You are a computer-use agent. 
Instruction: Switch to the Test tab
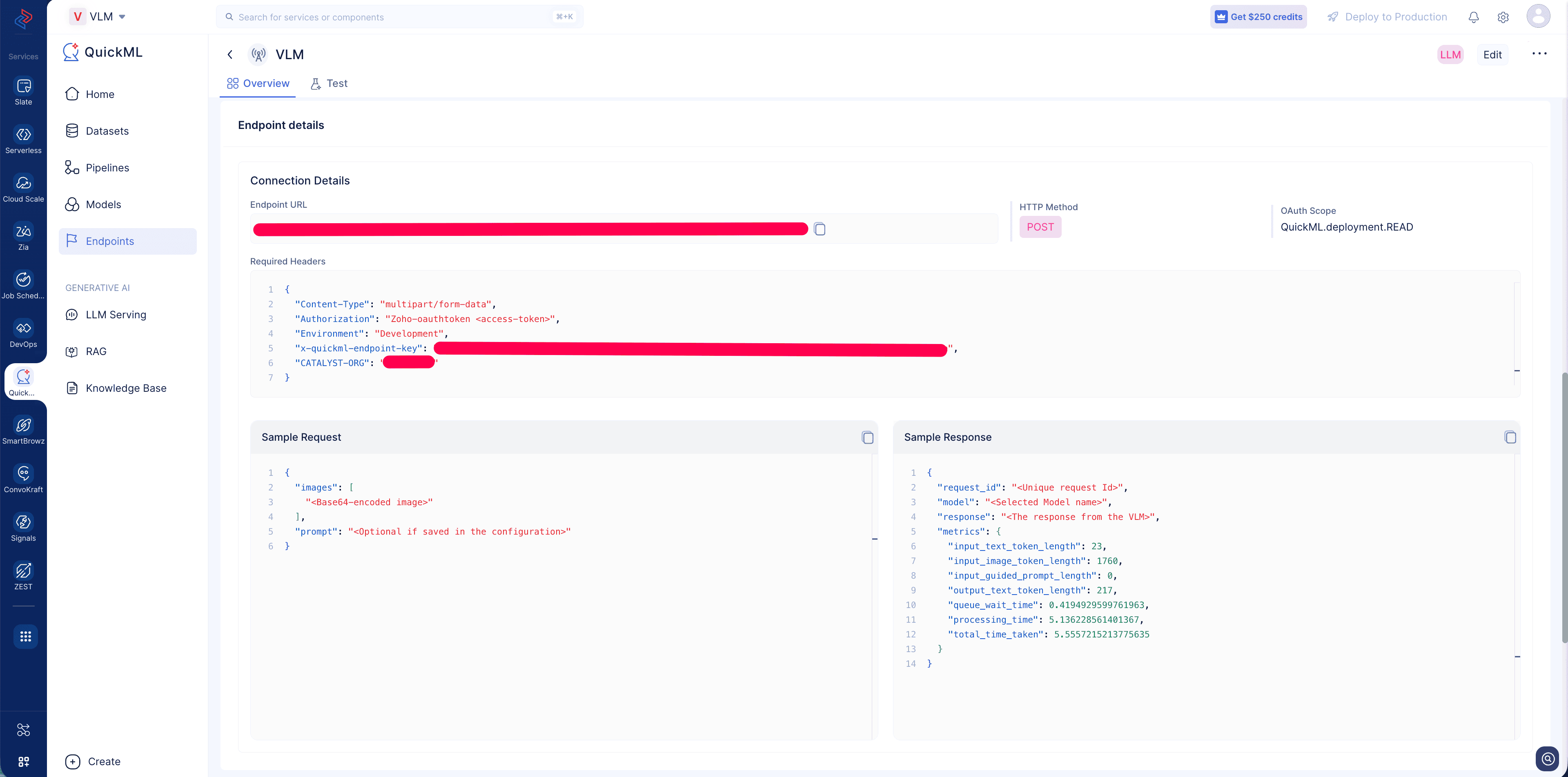[329, 83]
